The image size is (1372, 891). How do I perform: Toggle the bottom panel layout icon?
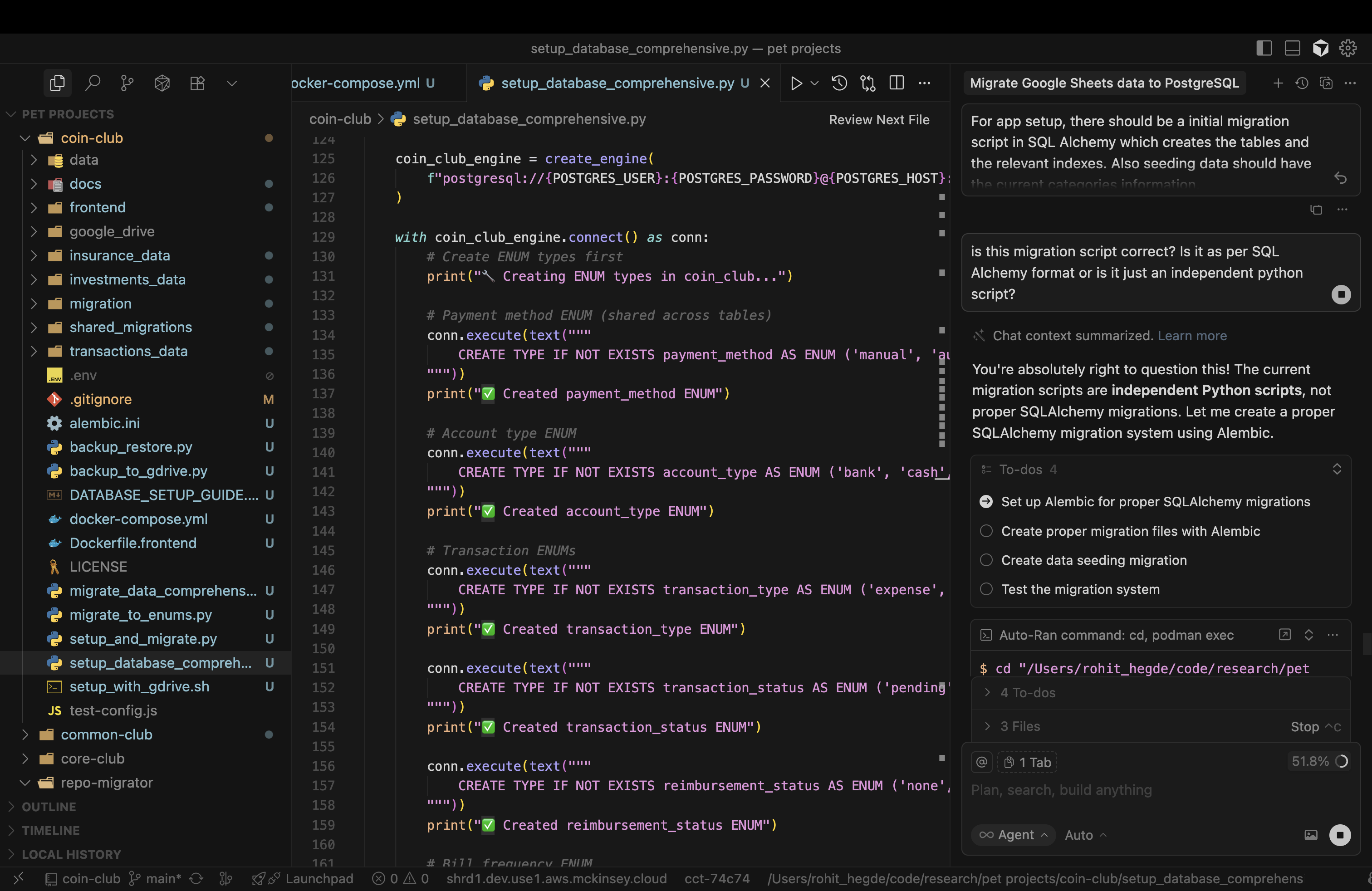coord(1292,49)
